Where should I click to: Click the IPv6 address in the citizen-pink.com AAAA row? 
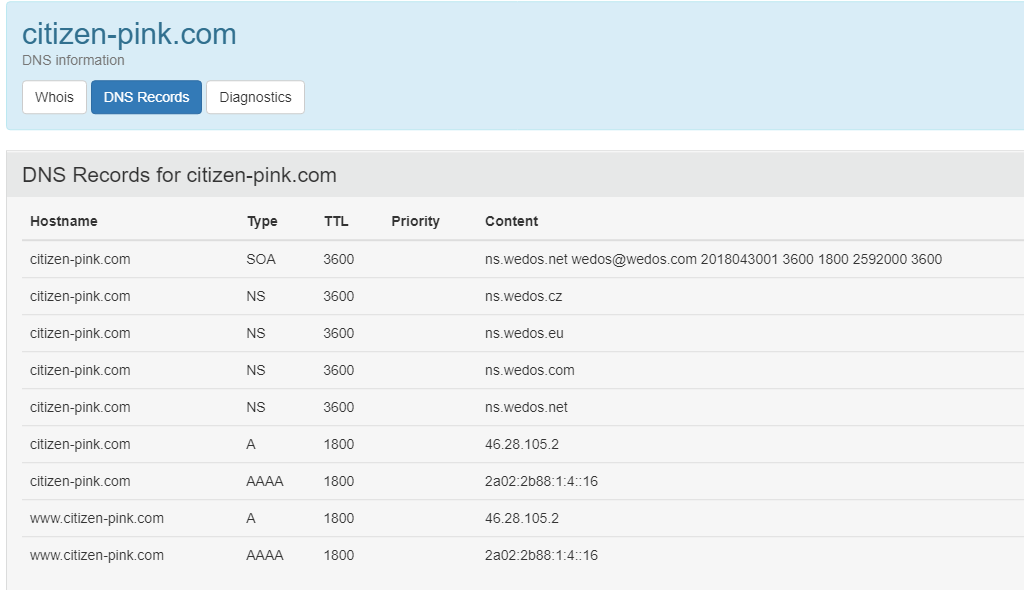tap(541, 482)
